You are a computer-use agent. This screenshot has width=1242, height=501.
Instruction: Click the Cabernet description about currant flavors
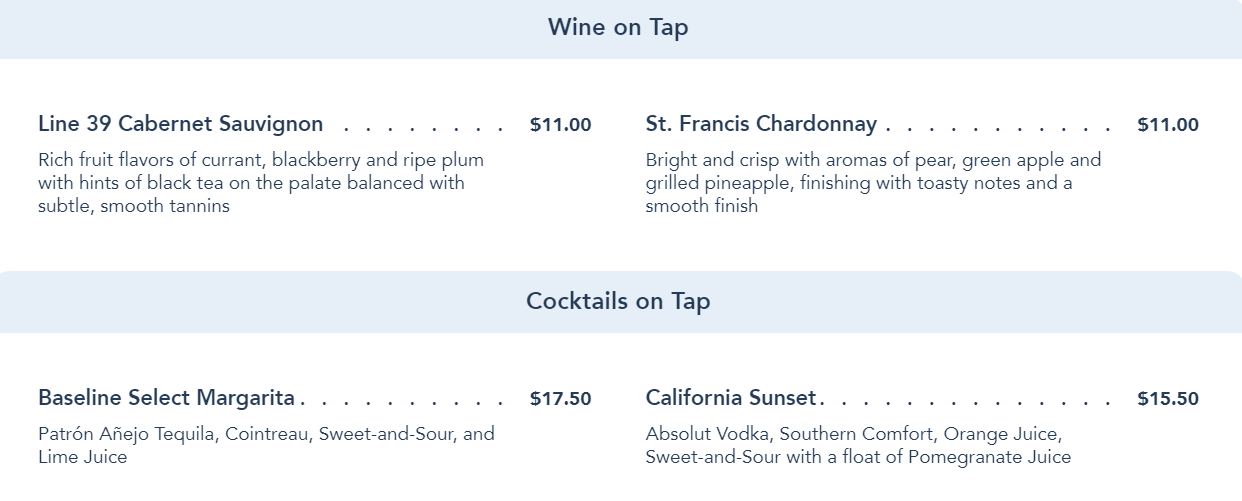[260, 160]
